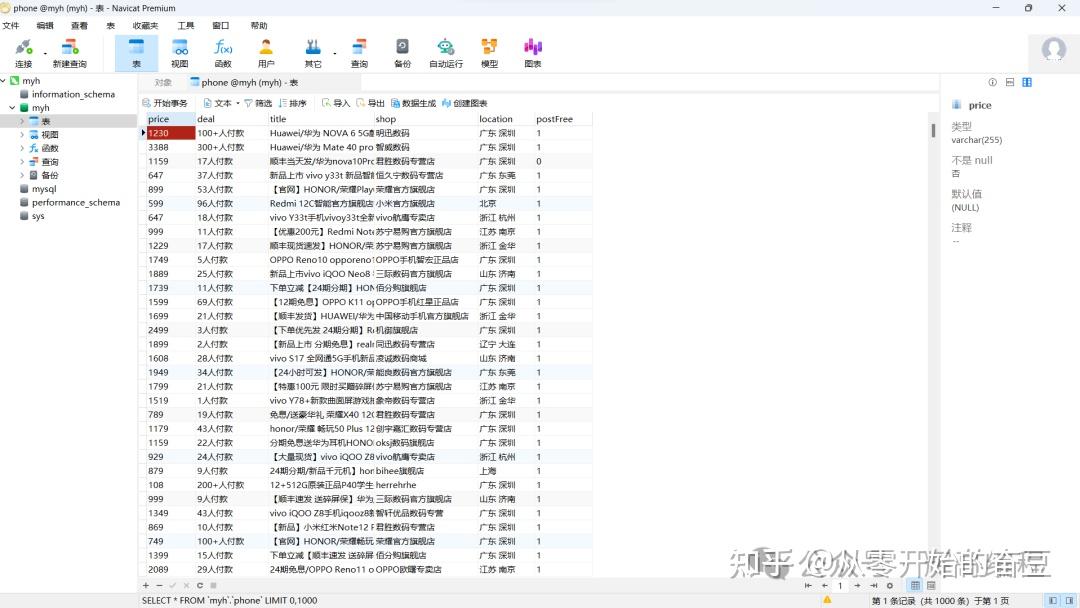The image size is (1080, 608).
Task: Open the 文本 text dropdown
Action: [x=222, y=103]
